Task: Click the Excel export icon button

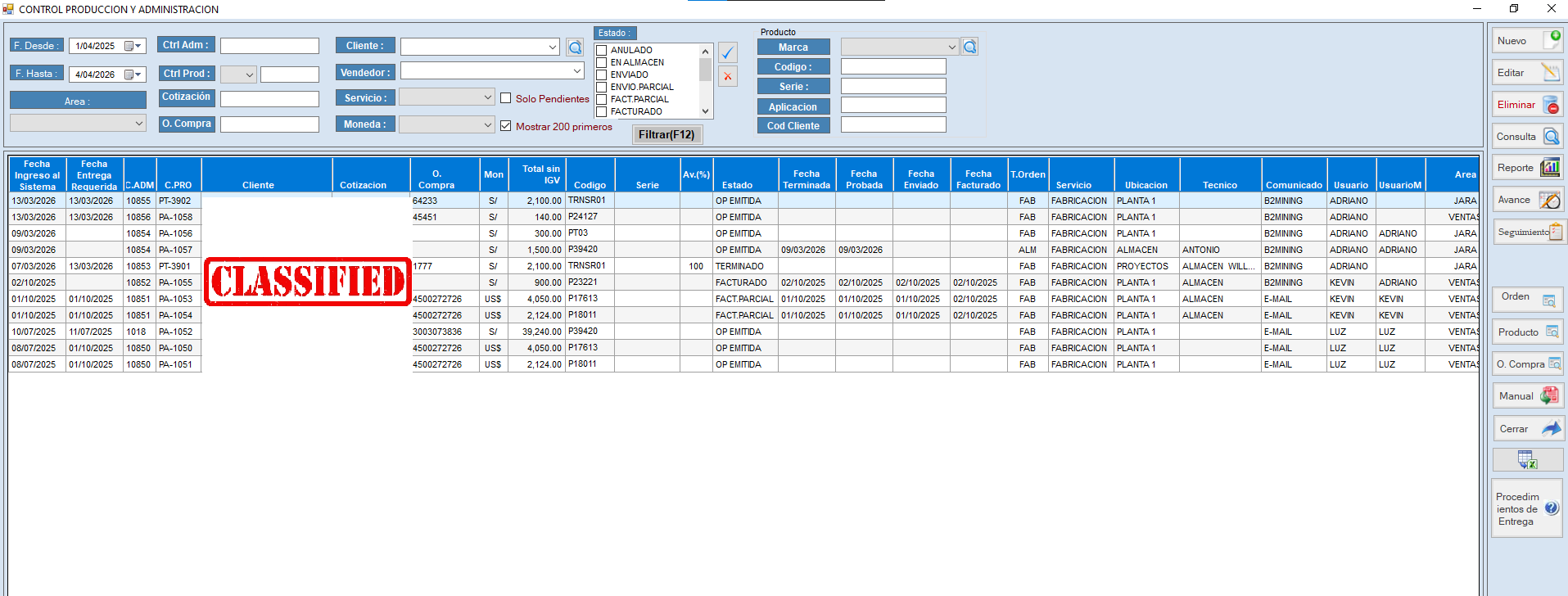Action: (x=1527, y=460)
